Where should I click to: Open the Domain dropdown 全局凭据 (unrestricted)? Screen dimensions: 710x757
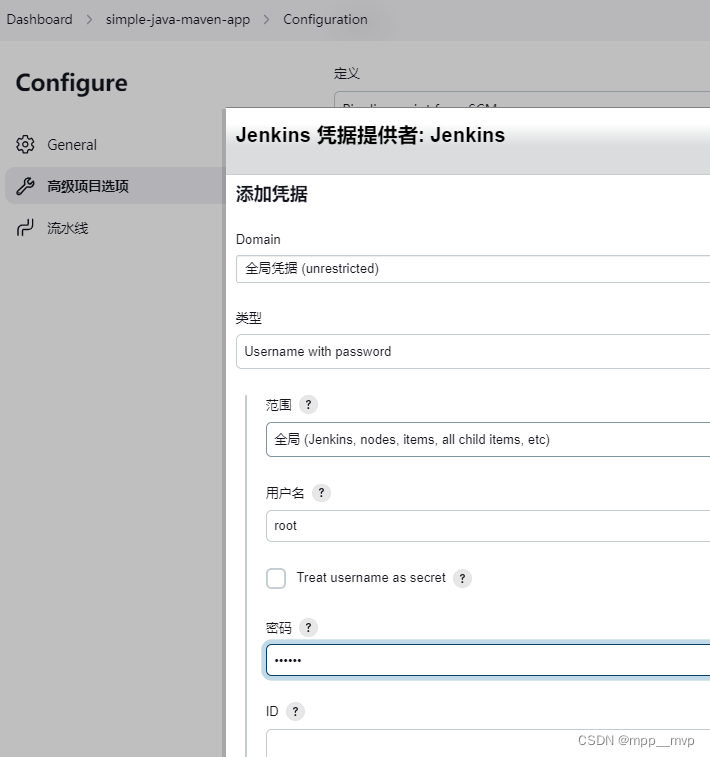[473, 269]
